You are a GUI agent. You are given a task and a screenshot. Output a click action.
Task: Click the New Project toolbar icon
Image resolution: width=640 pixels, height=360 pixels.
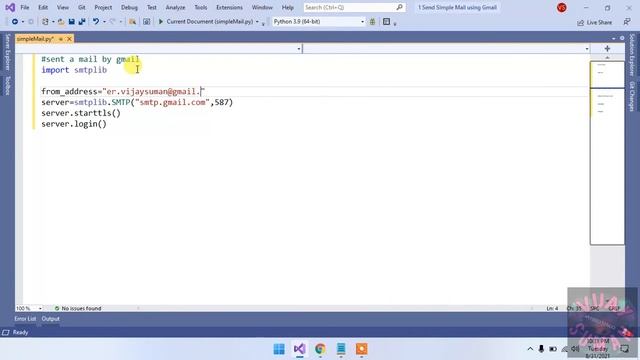[x=45, y=22]
